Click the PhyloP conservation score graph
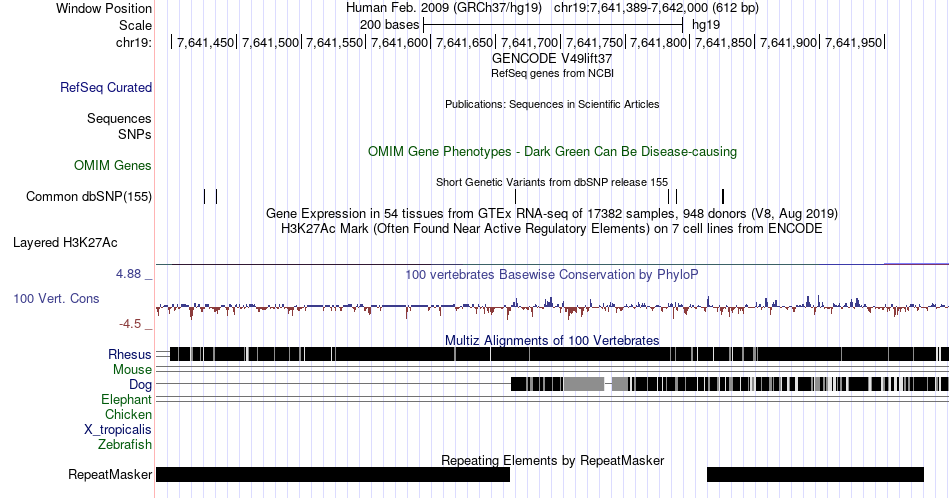 tap(552, 307)
